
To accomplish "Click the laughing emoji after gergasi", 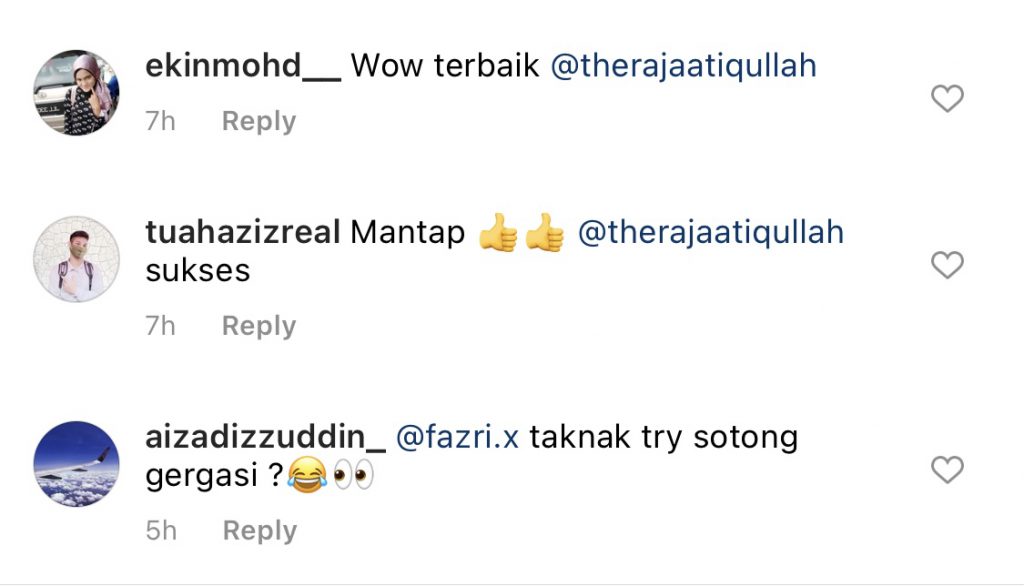I will tap(307, 475).
